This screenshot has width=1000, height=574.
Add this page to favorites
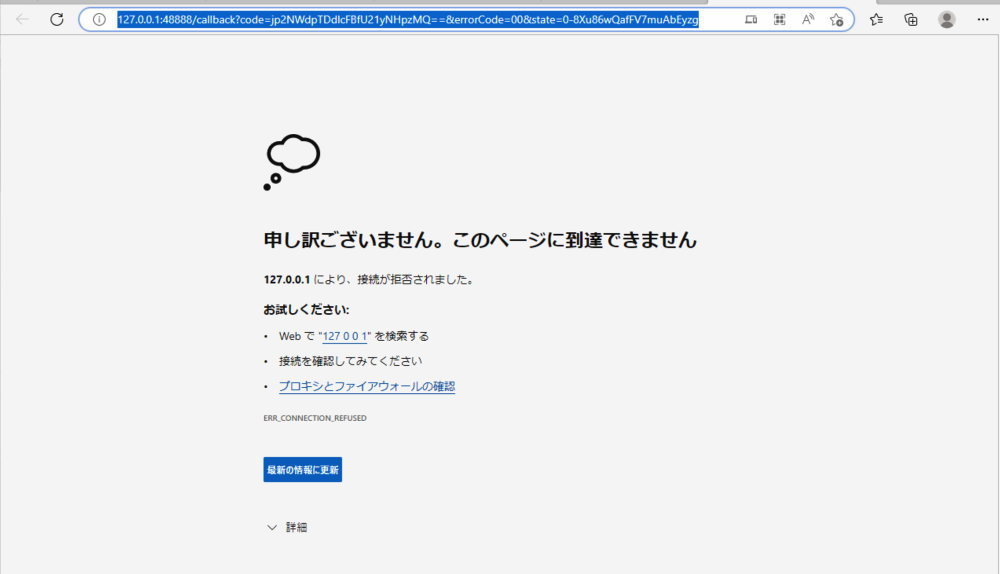[x=837, y=20]
